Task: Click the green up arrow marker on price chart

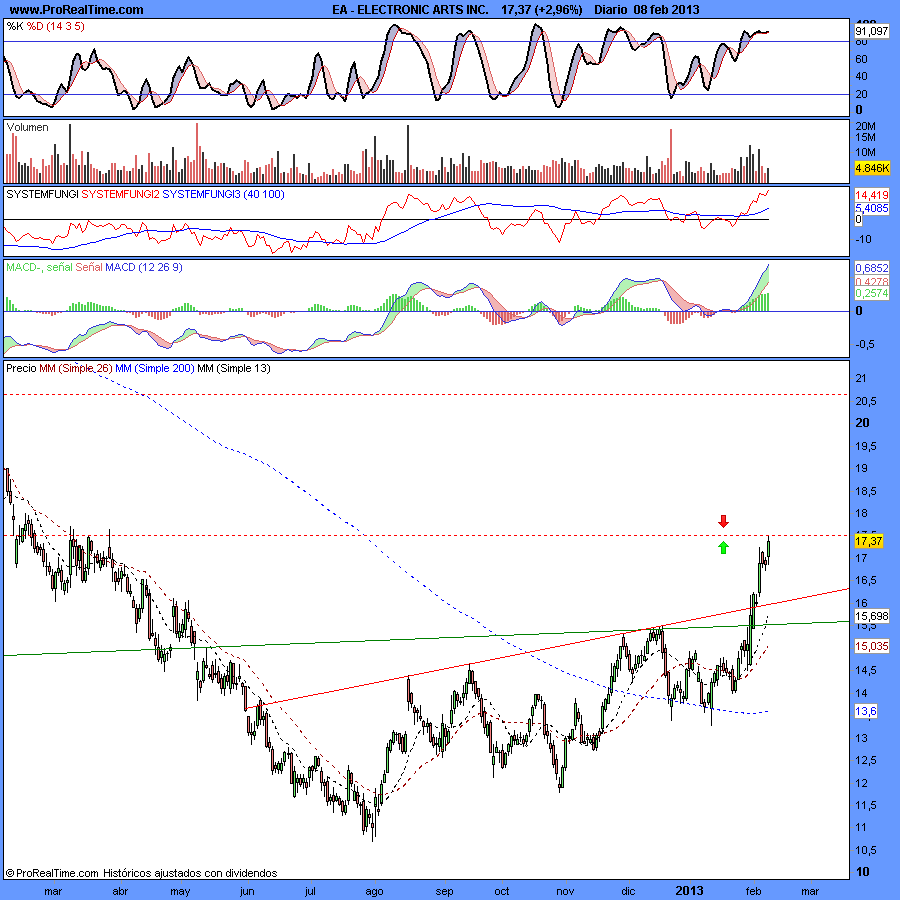Action: point(723,547)
